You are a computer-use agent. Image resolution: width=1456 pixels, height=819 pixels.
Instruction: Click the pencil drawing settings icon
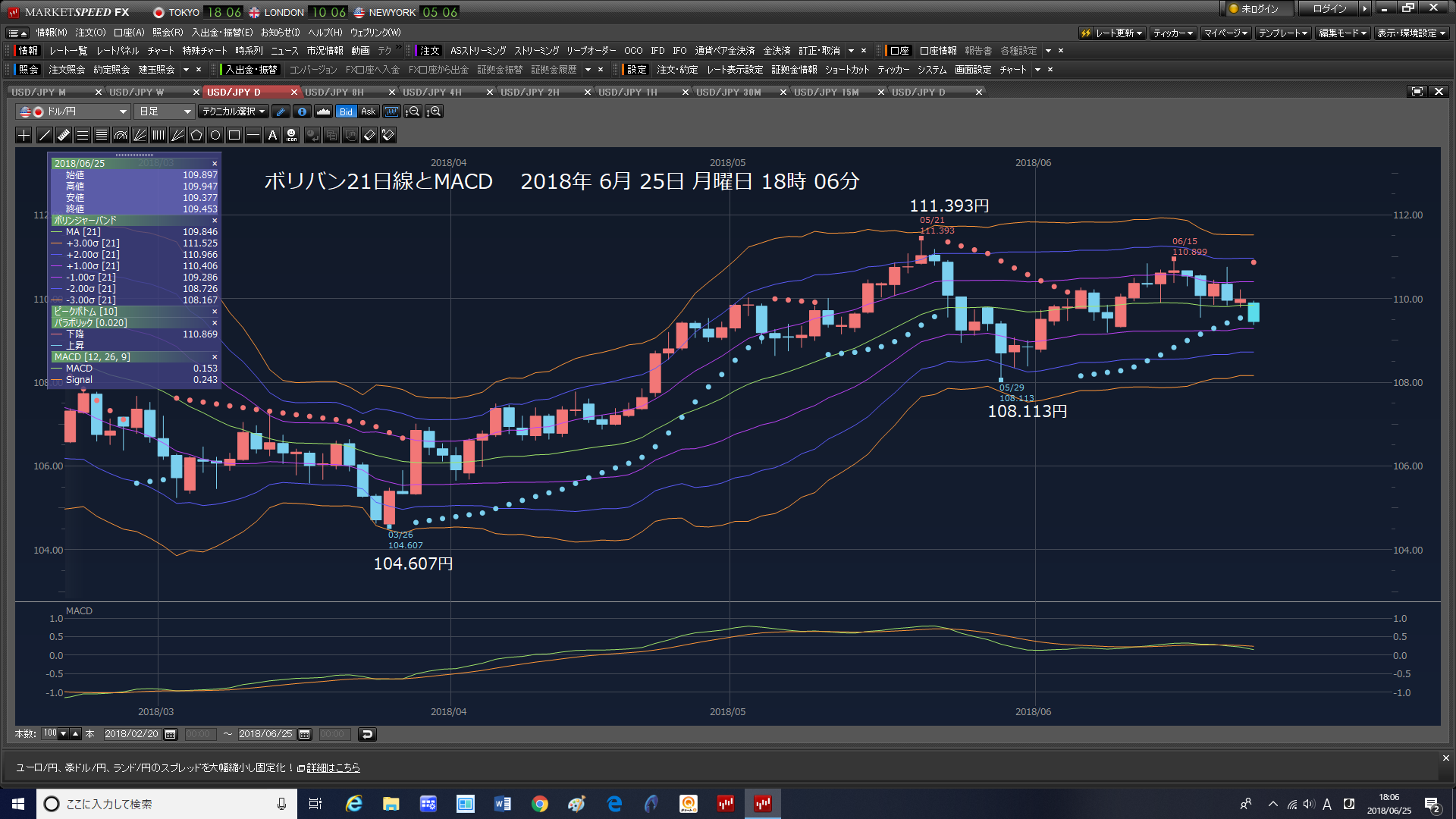pyautogui.click(x=281, y=111)
